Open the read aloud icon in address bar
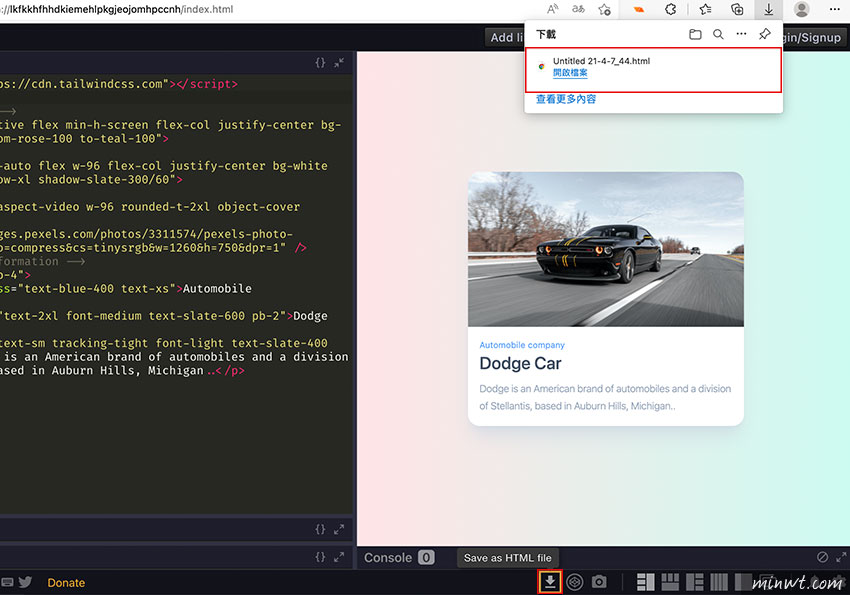850x595 pixels. (x=552, y=9)
